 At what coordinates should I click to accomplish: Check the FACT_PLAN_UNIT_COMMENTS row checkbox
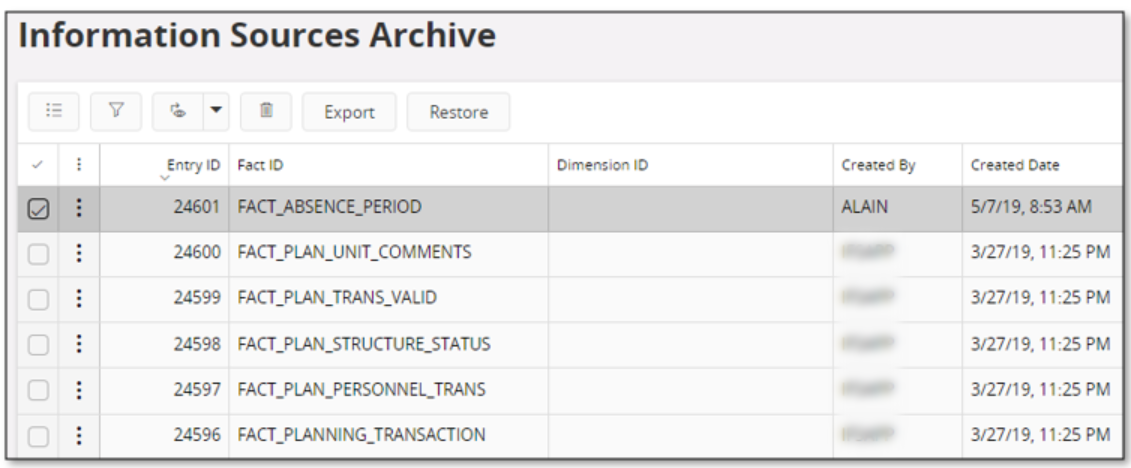[x=38, y=254]
